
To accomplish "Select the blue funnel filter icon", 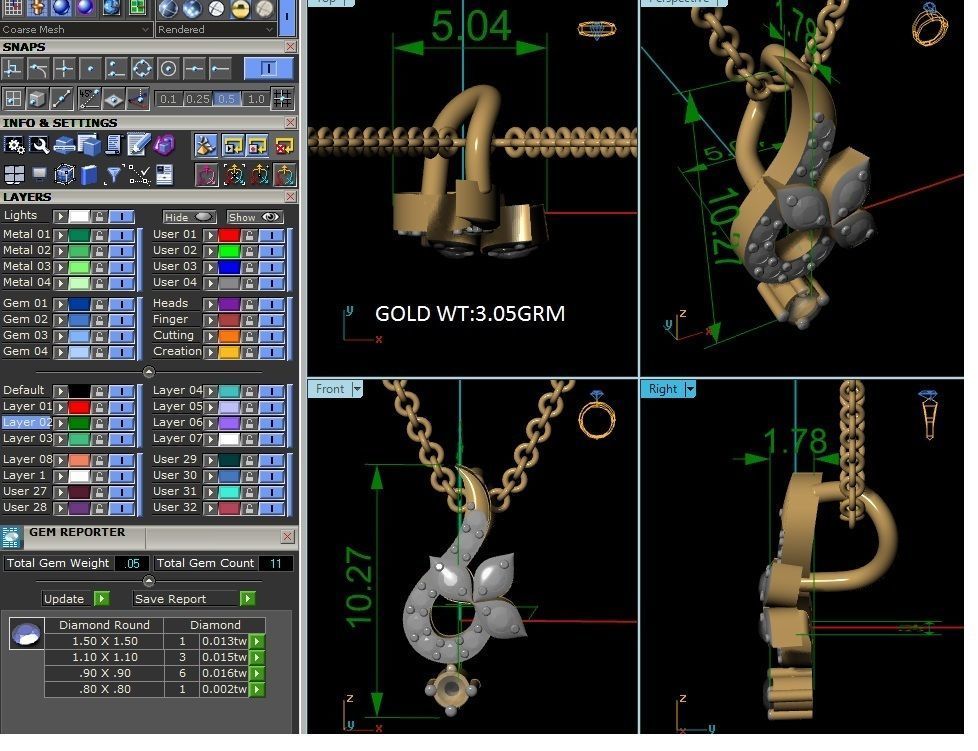I will [113, 175].
